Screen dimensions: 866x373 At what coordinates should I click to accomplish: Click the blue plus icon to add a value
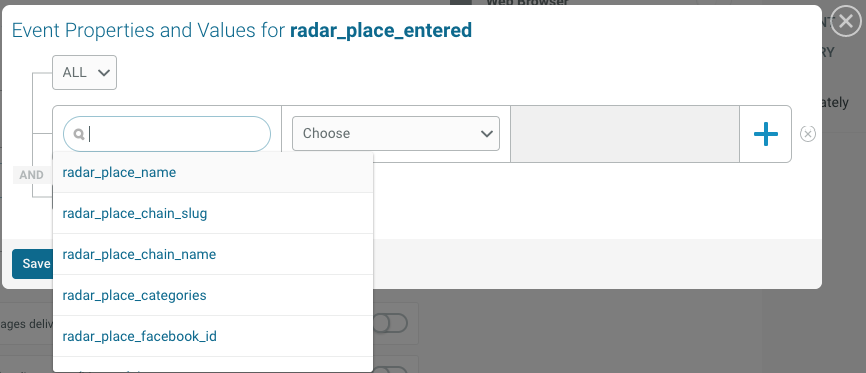point(765,134)
